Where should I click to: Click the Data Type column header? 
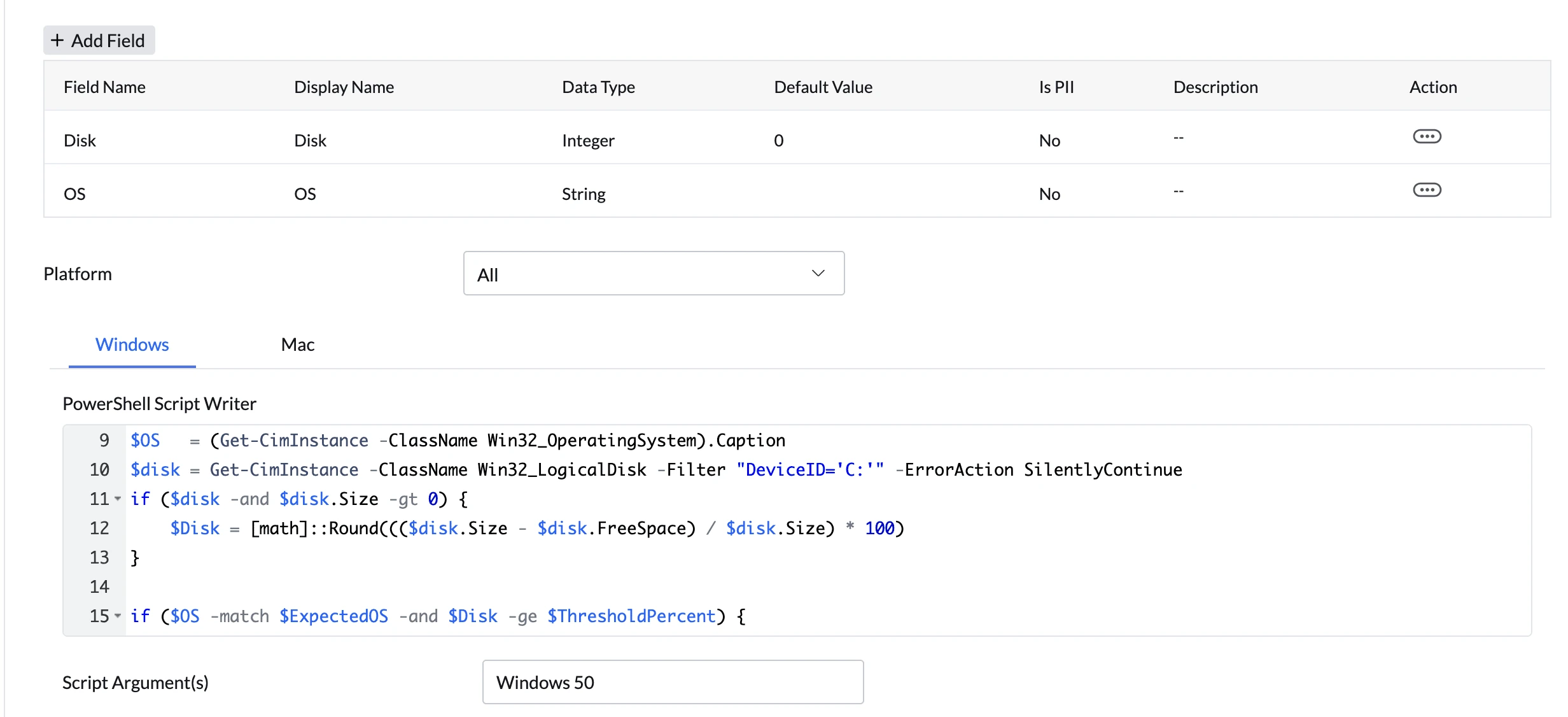(598, 87)
